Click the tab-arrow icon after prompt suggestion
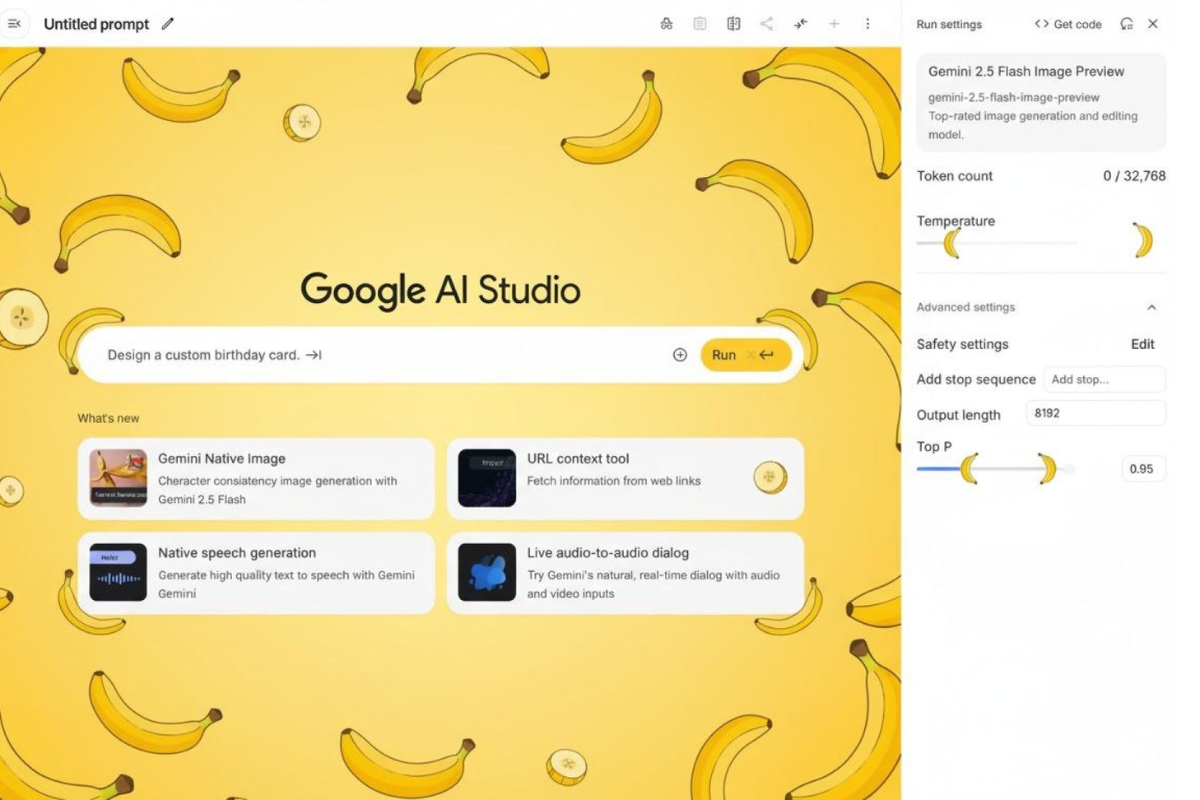 tap(314, 354)
